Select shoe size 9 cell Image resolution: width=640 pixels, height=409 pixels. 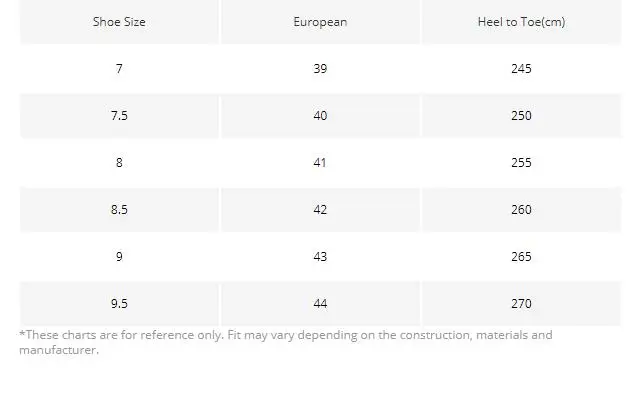(119, 257)
